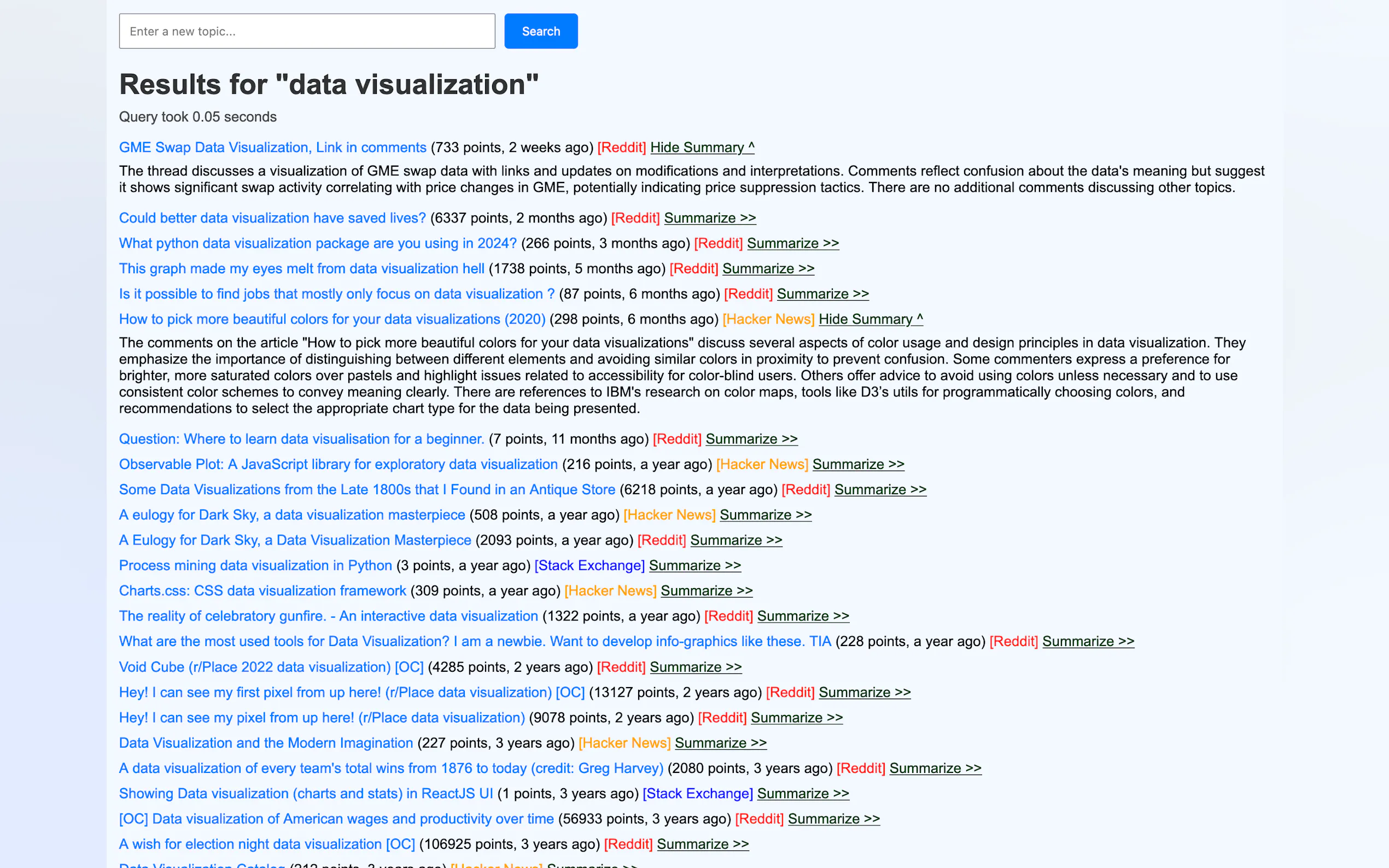Open 'This graph made my eyes melt' post
This screenshot has height=868, width=1389.
click(301, 269)
